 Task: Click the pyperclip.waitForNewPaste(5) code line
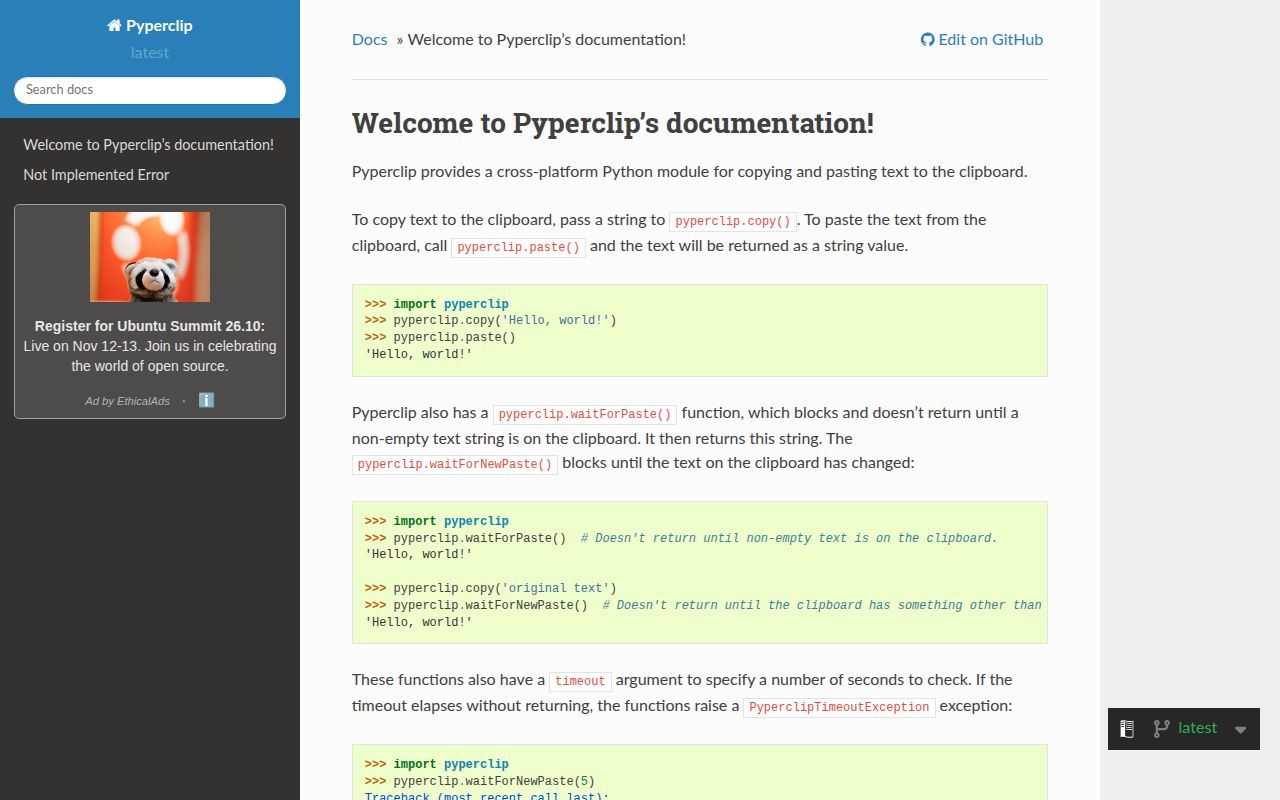tap(480, 781)
